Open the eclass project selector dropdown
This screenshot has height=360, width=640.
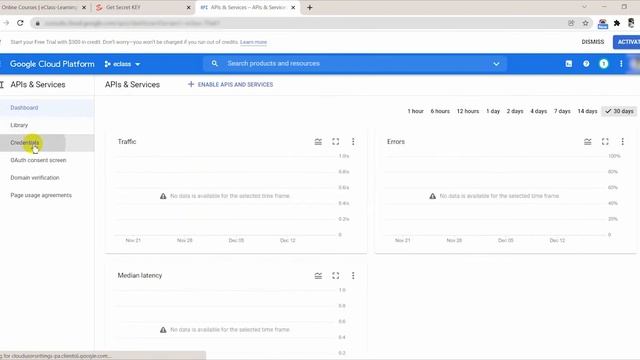122,64
